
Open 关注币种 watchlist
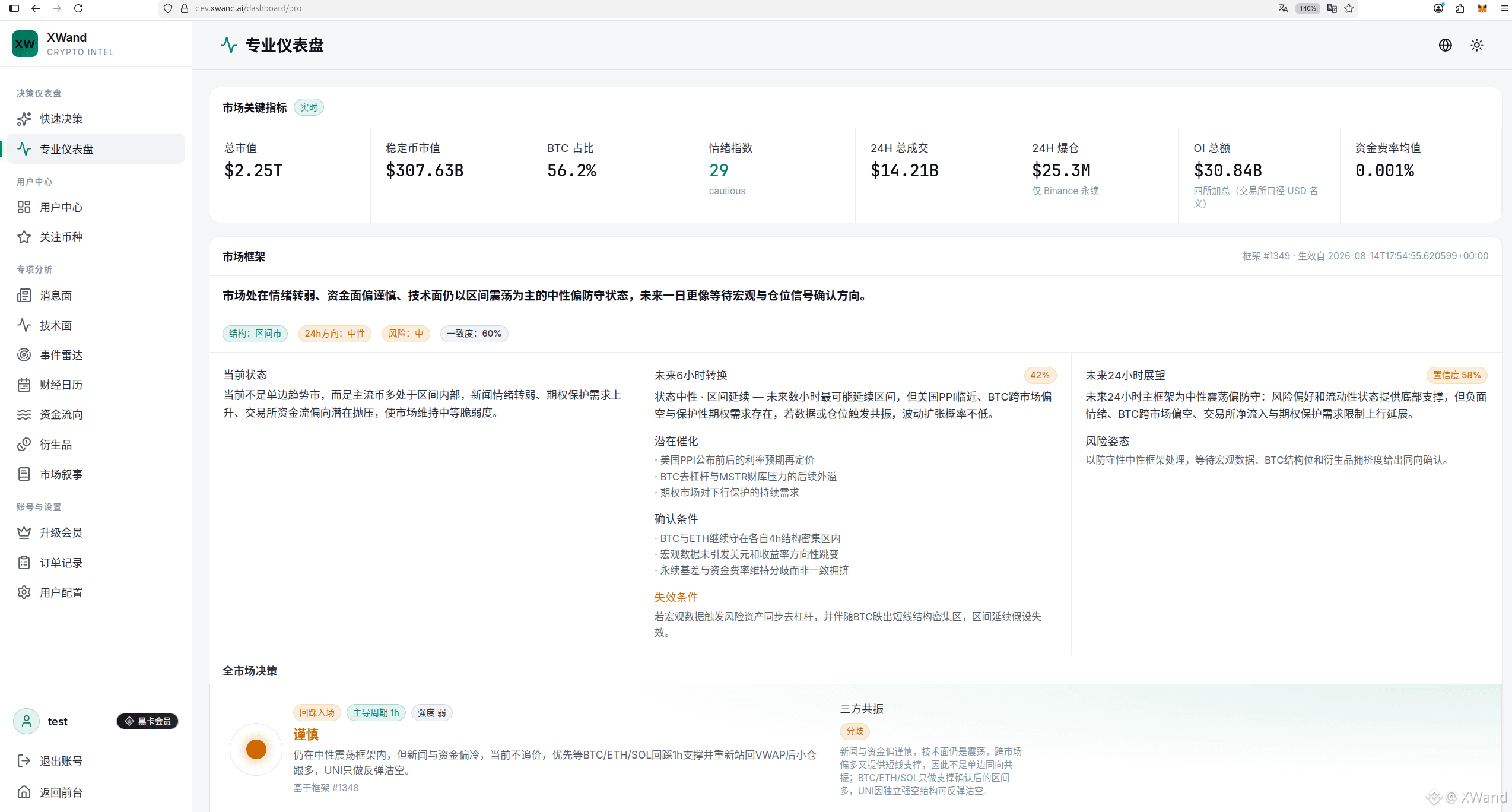95,237
